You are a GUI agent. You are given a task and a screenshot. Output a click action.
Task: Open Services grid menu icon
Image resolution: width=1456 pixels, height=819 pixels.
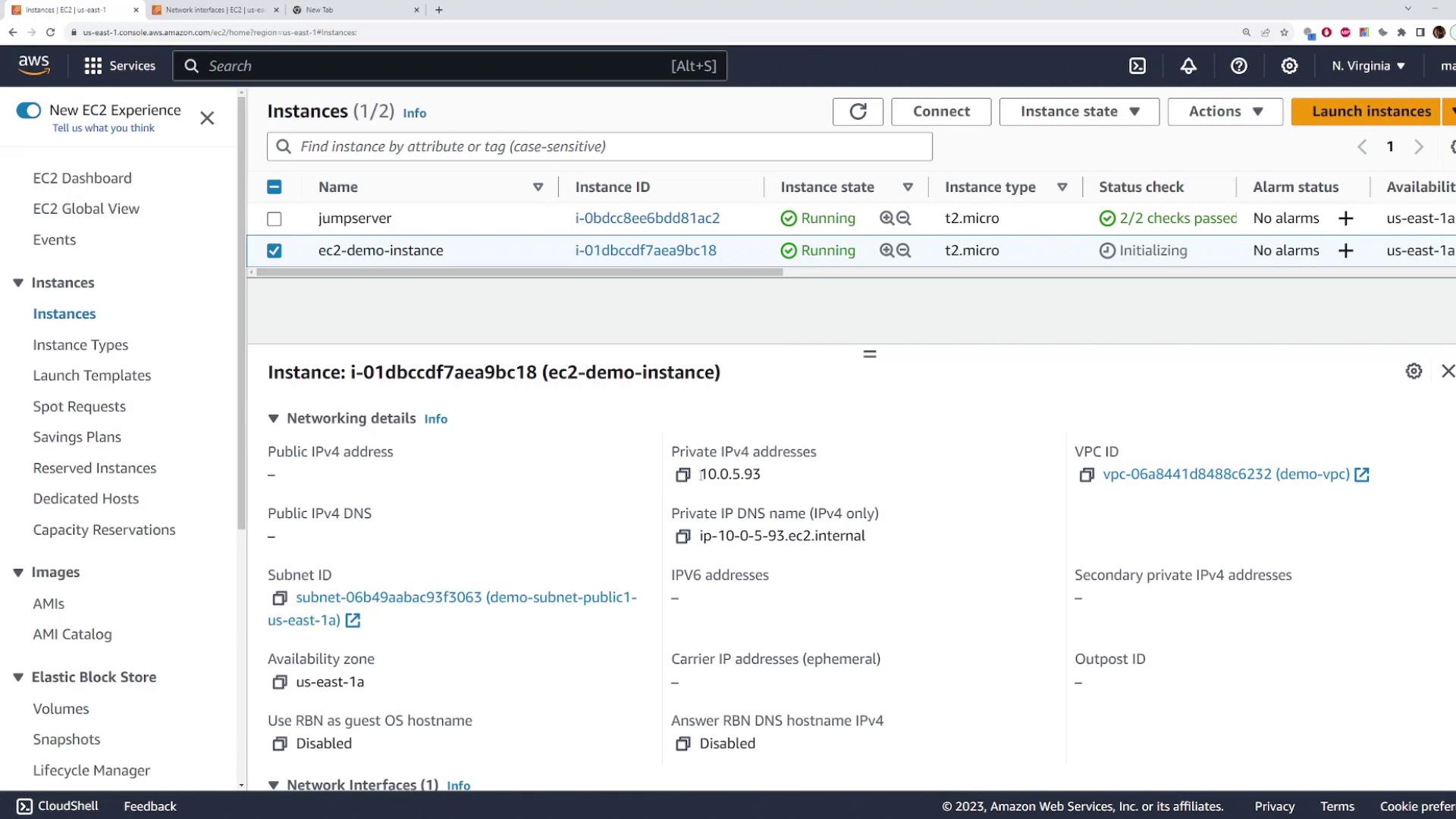[x=93, y=66]
